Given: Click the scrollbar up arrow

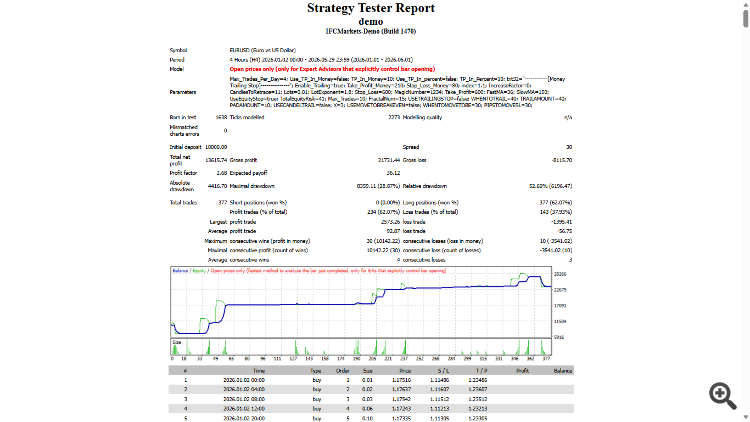Looking at the screenshot, I should (746, 3).
